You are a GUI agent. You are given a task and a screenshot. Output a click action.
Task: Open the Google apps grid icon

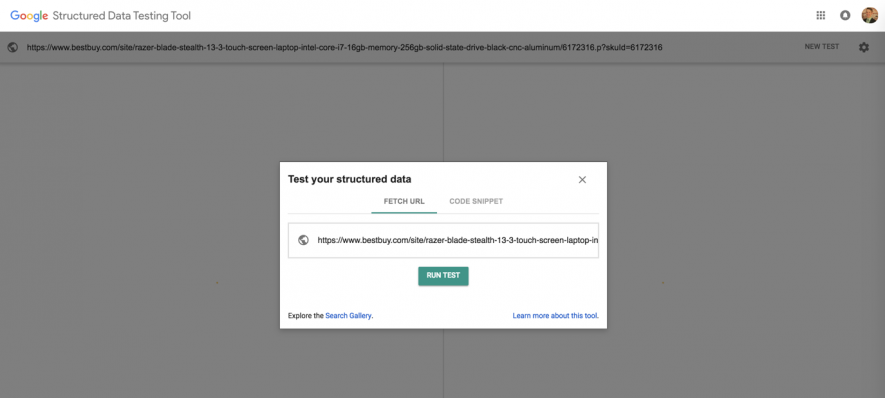point(821,15)
